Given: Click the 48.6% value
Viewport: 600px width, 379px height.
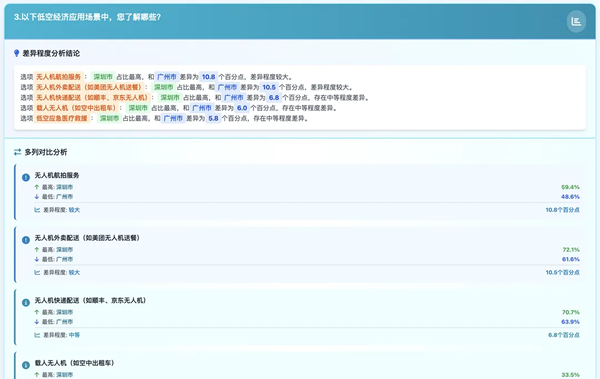Looking at the screenshot, I should tap(570, 196).
